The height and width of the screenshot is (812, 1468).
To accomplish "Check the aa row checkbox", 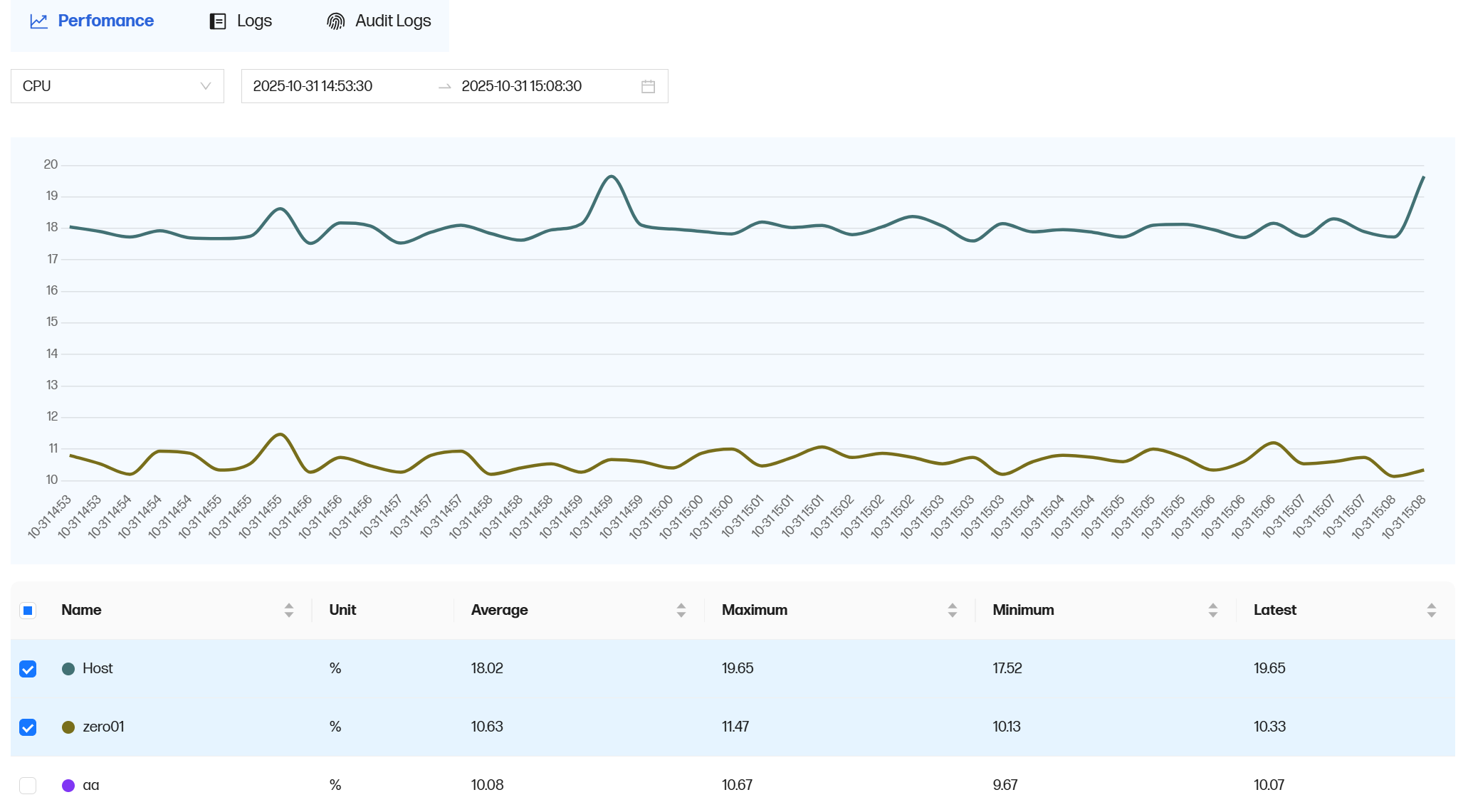I will pyautogui.click(x=28, y=786).
